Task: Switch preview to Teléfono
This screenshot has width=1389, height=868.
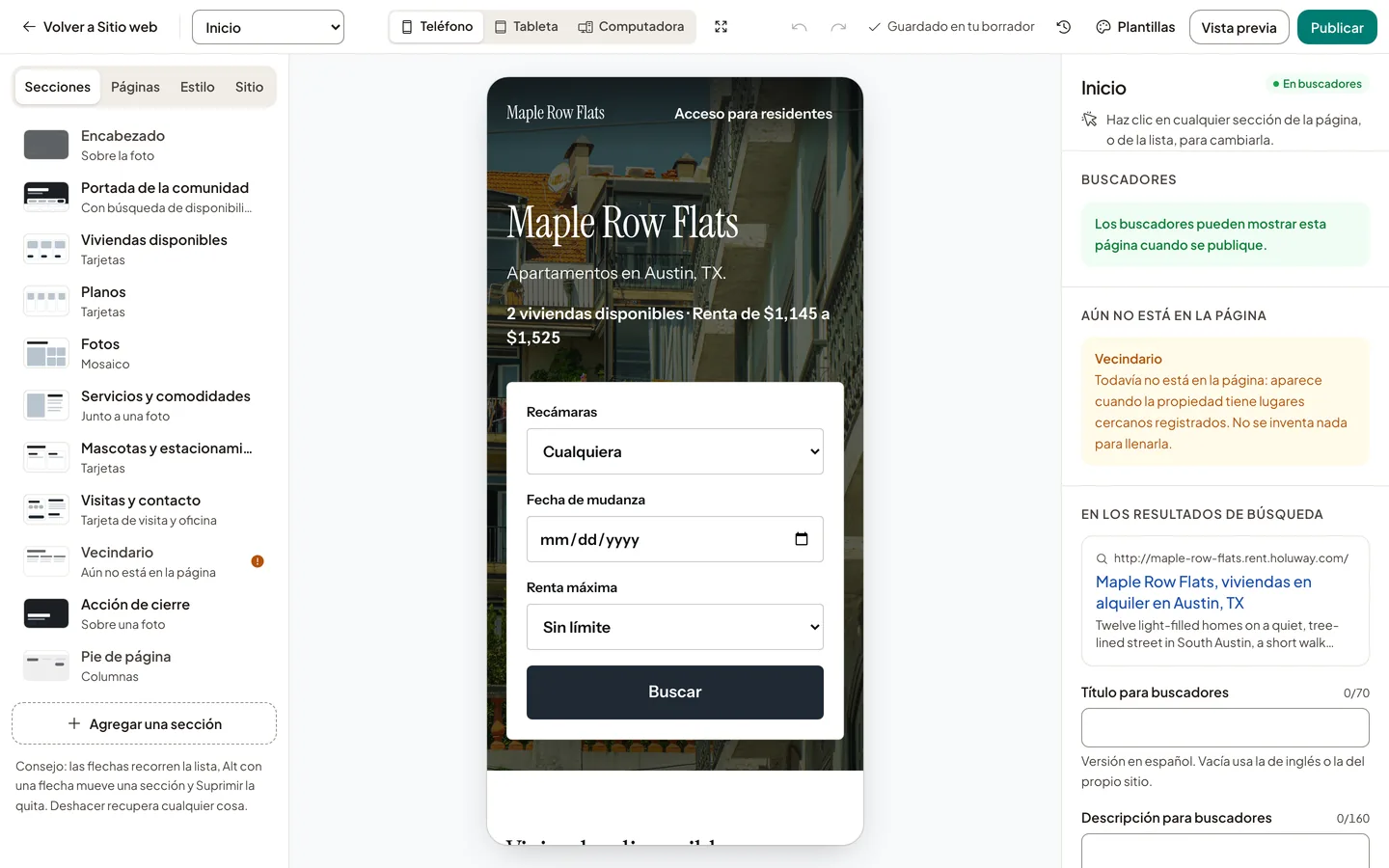Action: pos(437,27)
